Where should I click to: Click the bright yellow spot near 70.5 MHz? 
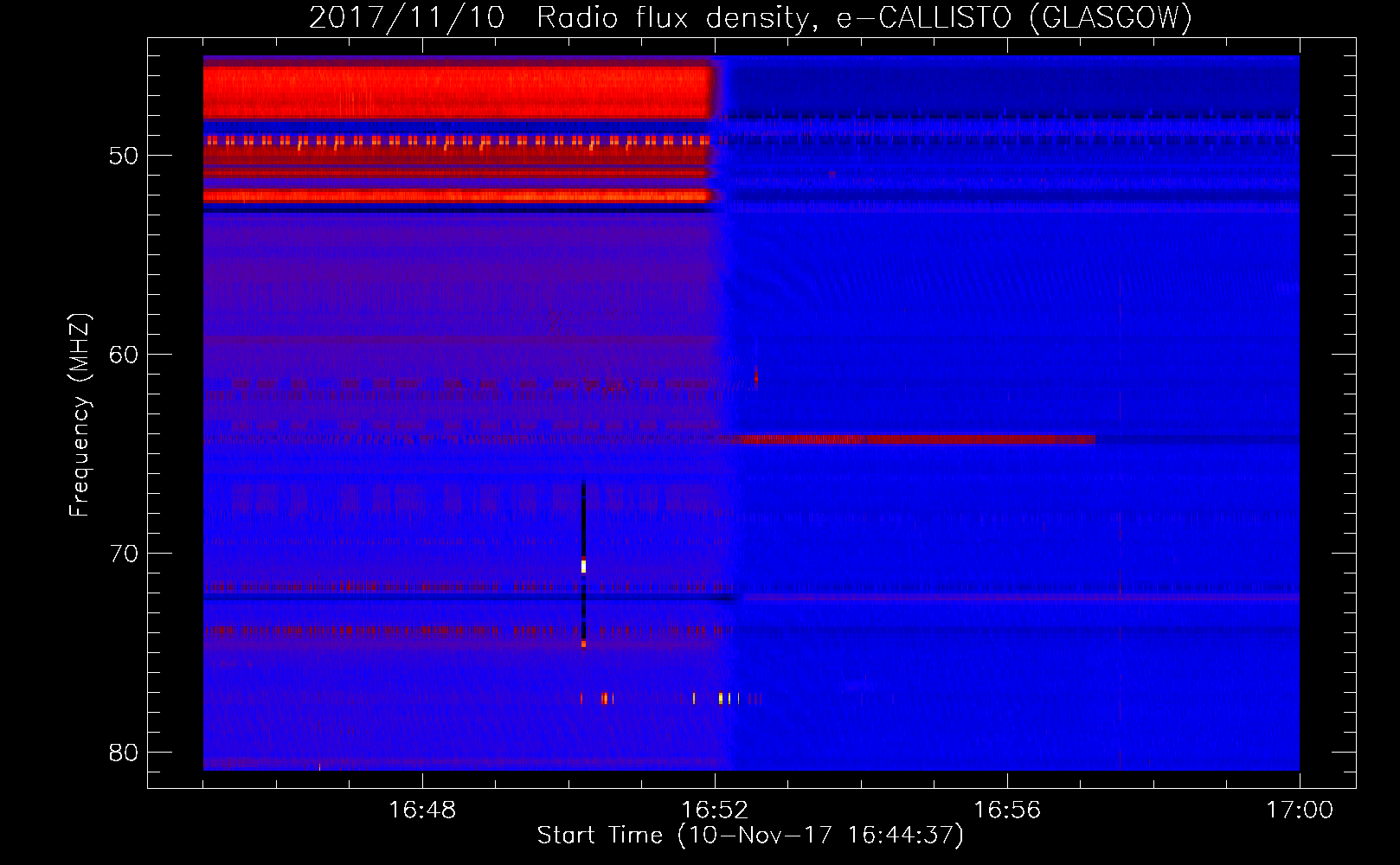pyautogui.click(x=583, y=566)
